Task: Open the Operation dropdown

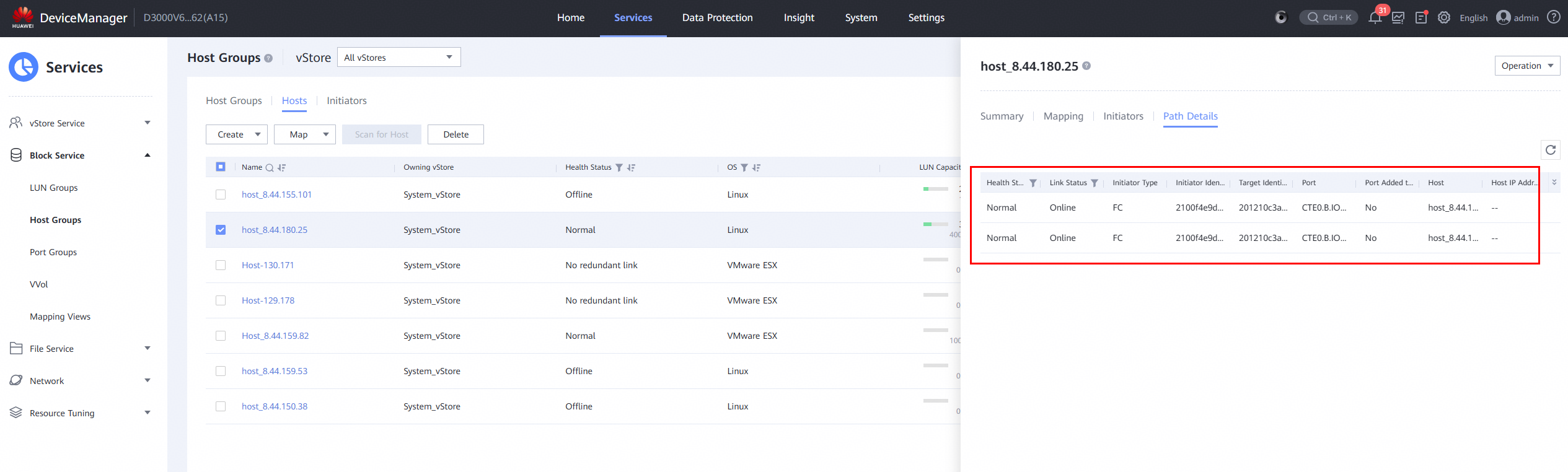Action: point(1527,66)
